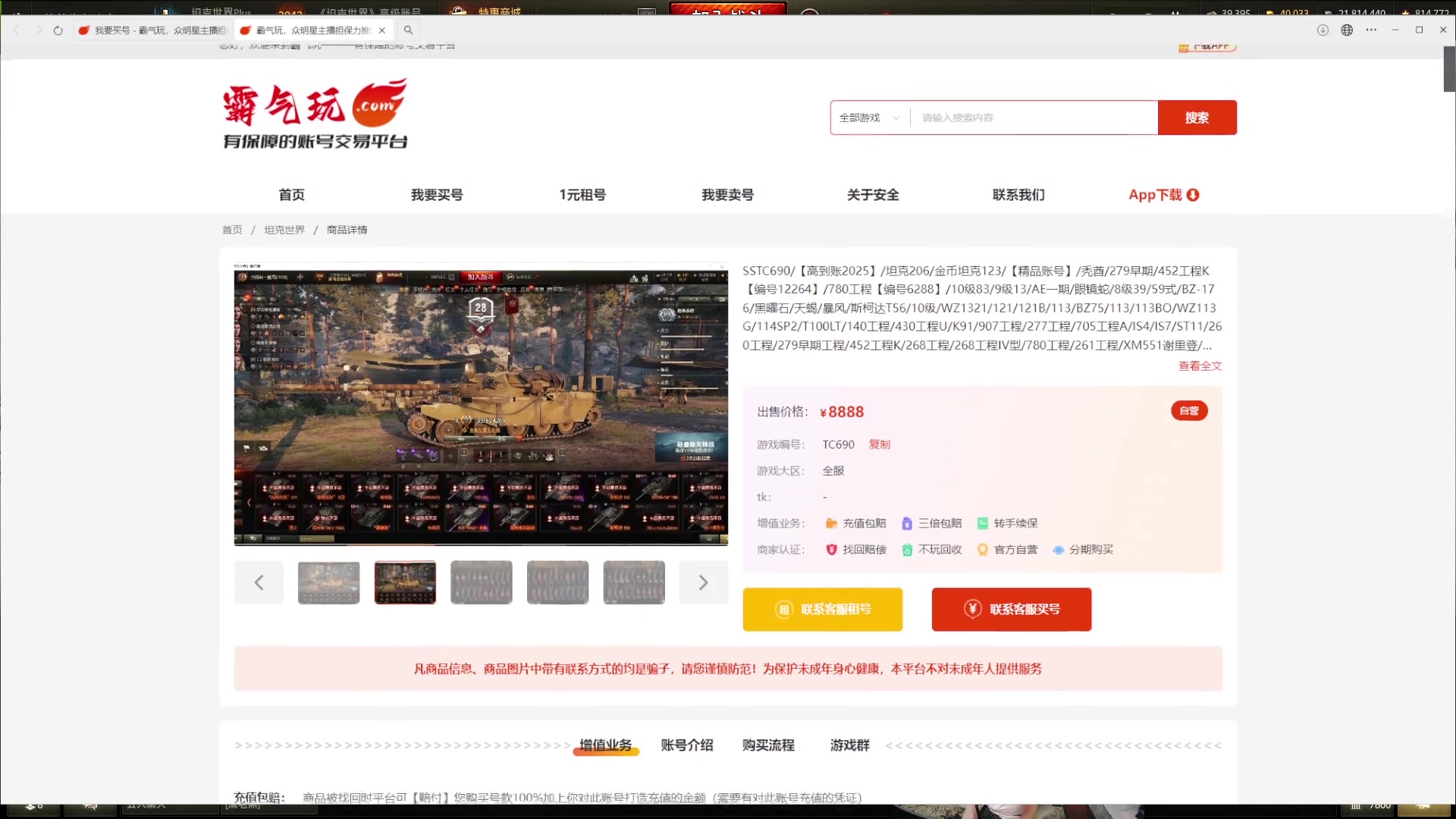This screenshot has height=819, width=1456.
Task: Show next thumbnails with right arrow
Action: 703,582
